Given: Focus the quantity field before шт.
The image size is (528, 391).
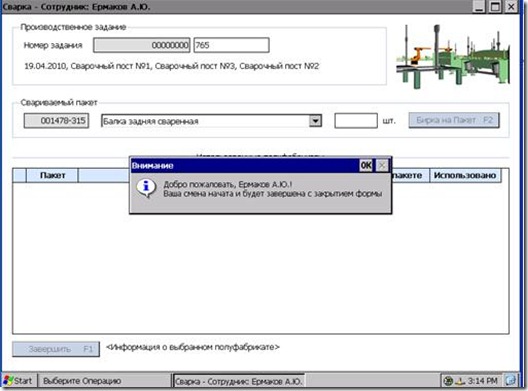Looking at the screenshot, I should point(356,121).
